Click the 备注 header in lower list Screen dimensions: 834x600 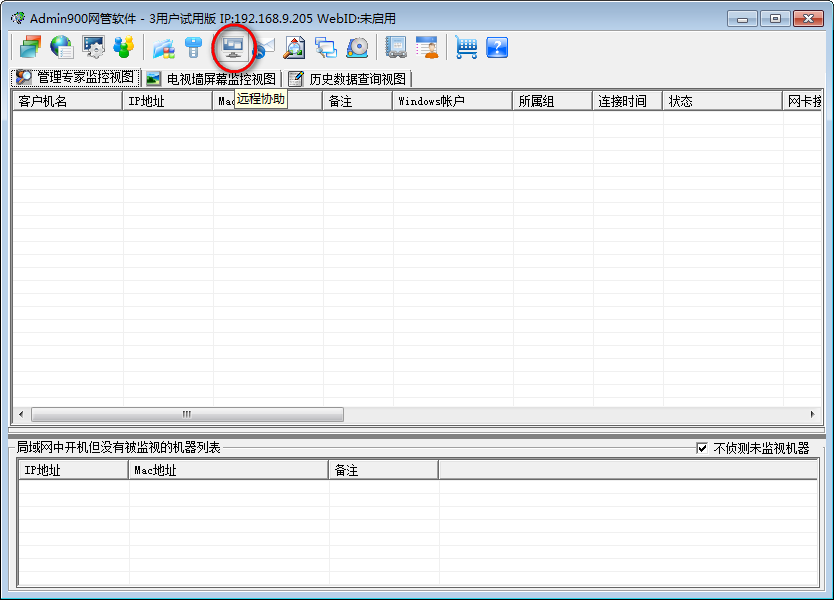click(383, 470)
